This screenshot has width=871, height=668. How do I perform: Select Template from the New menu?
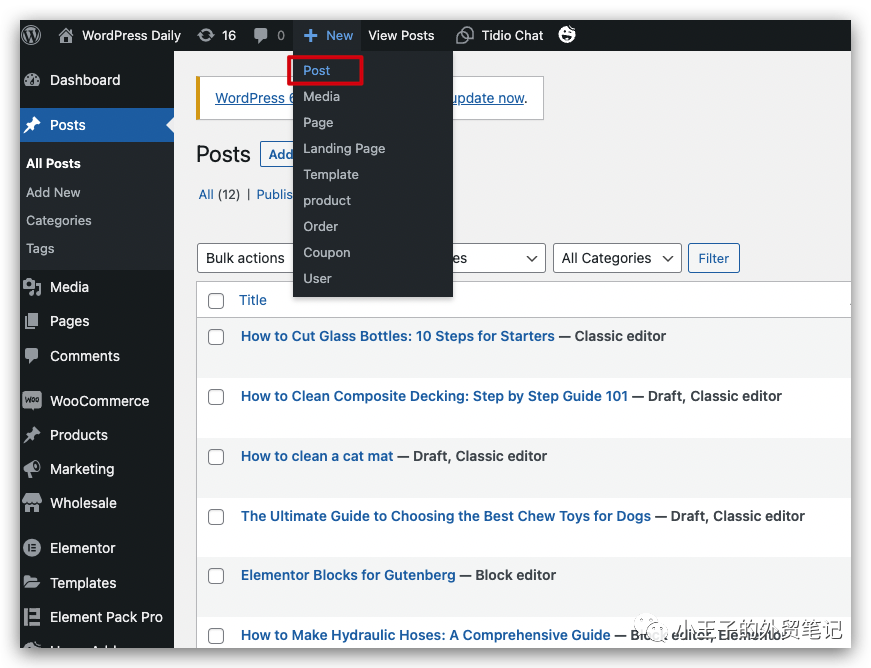(x=331, y=174)
